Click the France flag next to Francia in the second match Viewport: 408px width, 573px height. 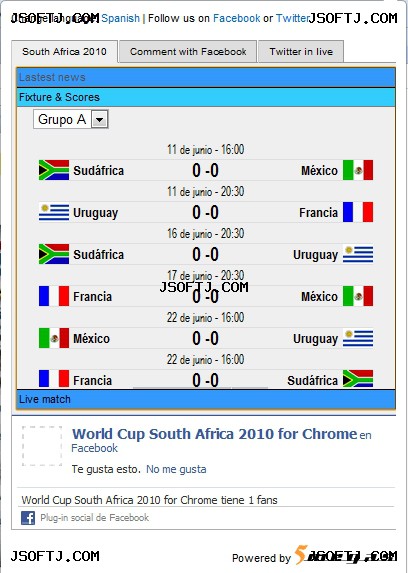click(358, 212)
